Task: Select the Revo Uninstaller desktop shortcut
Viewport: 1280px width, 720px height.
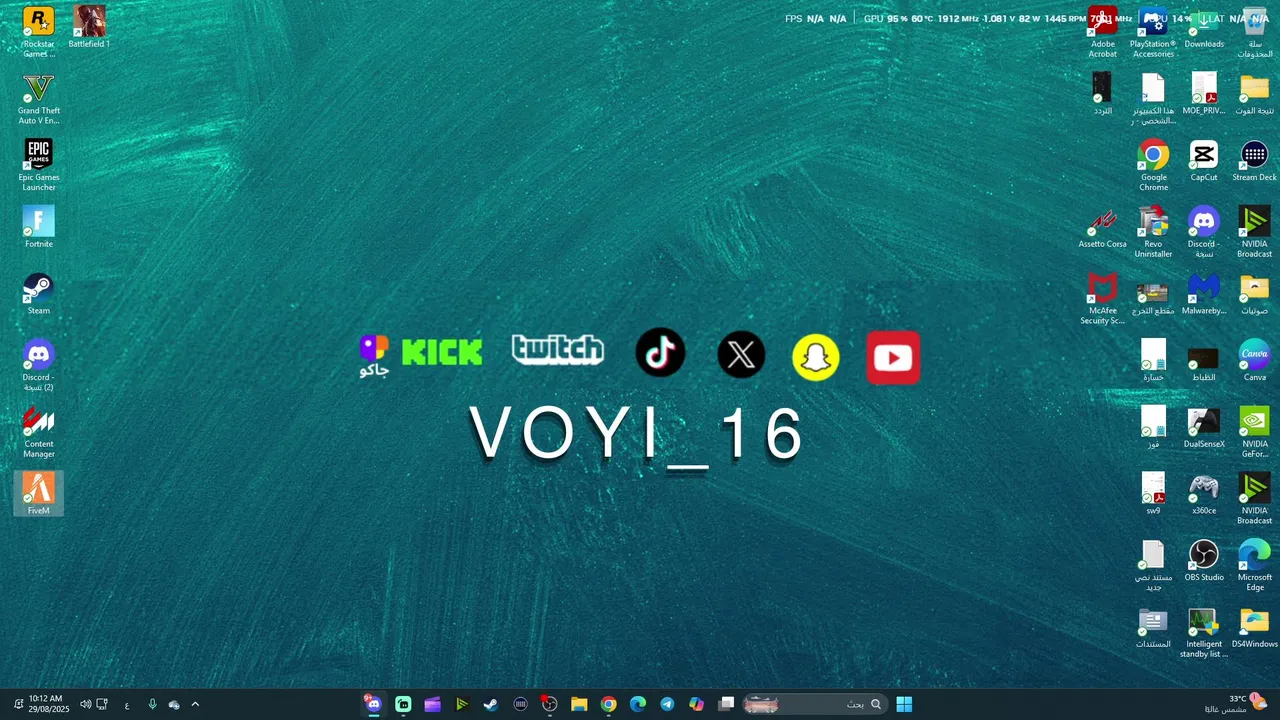Action: (x=1153, y=232)
